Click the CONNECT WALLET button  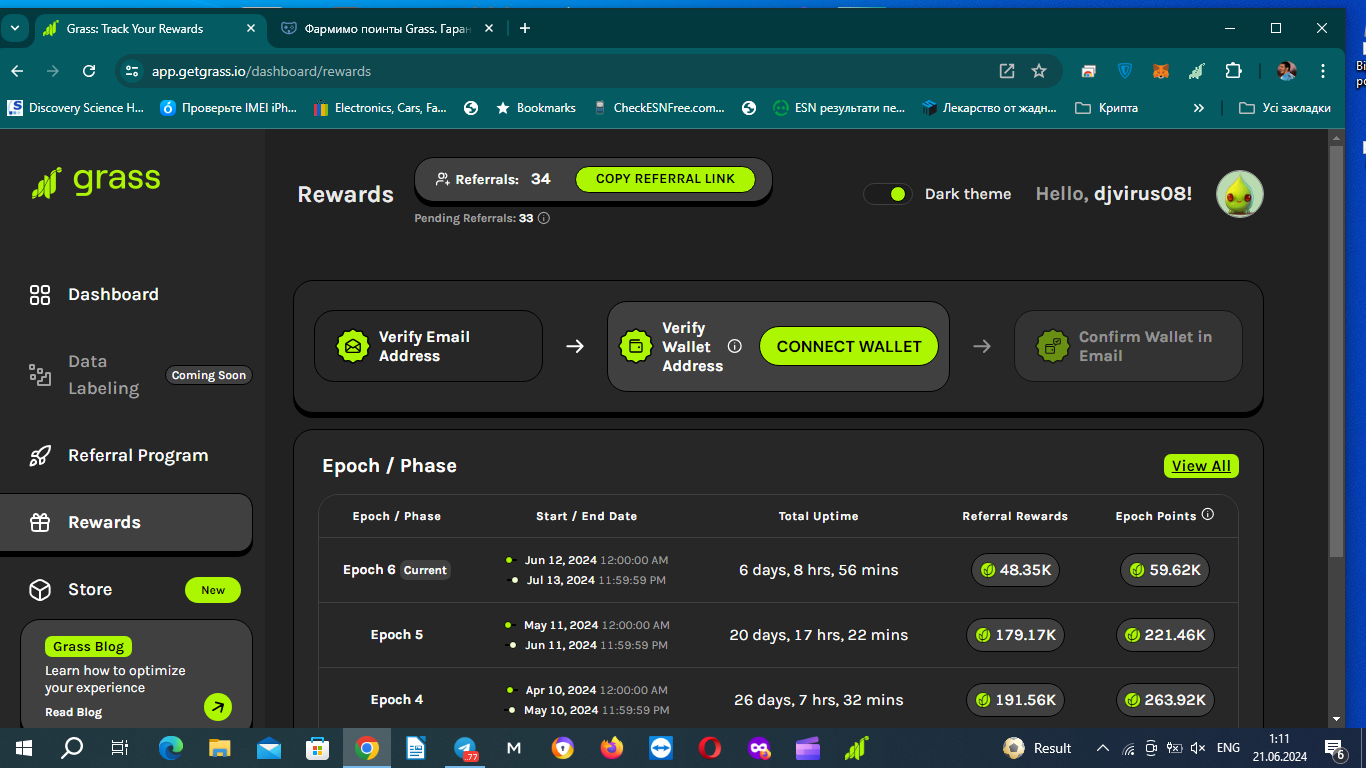[849, 346]
